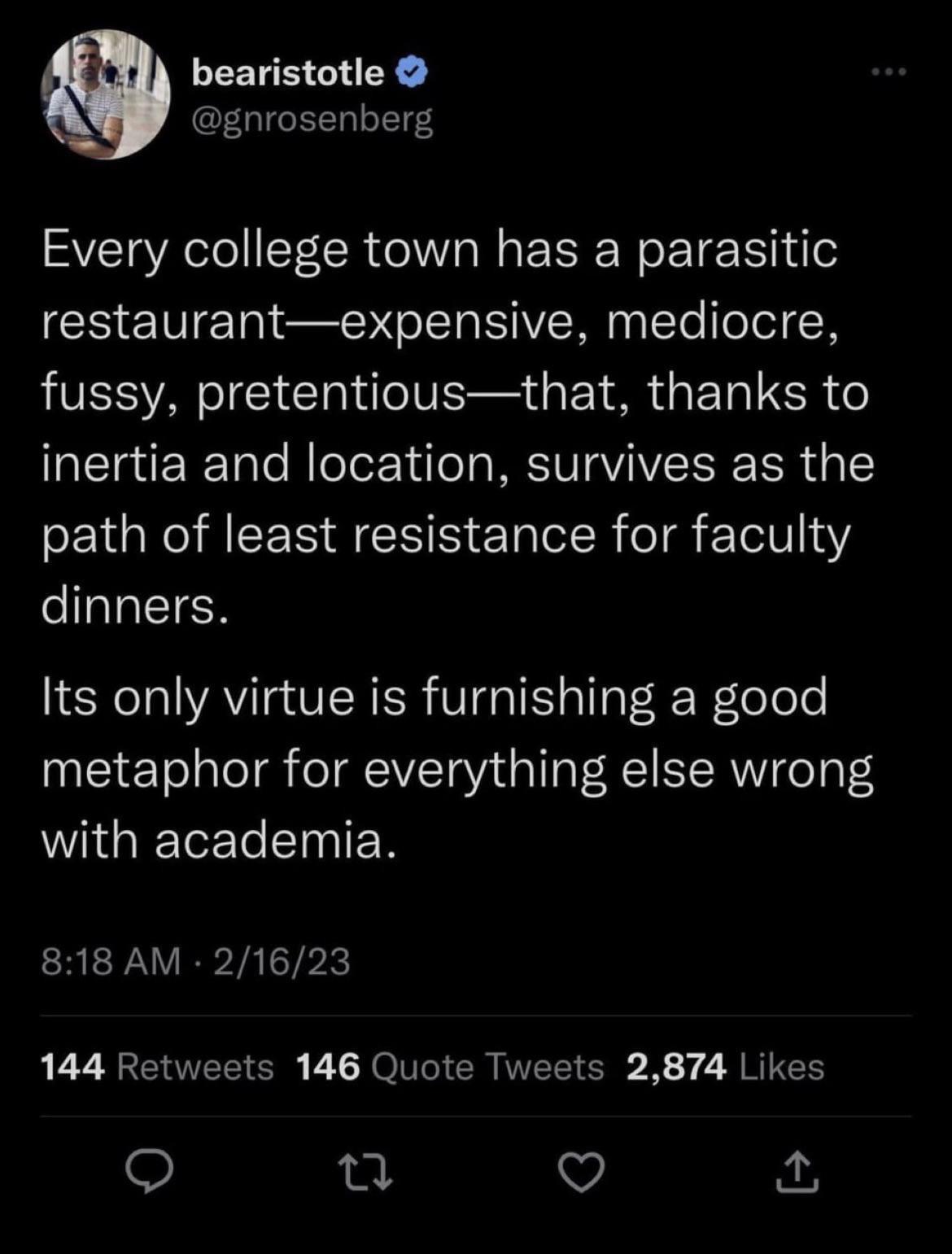Open the 146 Quote Tweets list
This screenshot has width=952, height=1254.
pos(450,1066)
